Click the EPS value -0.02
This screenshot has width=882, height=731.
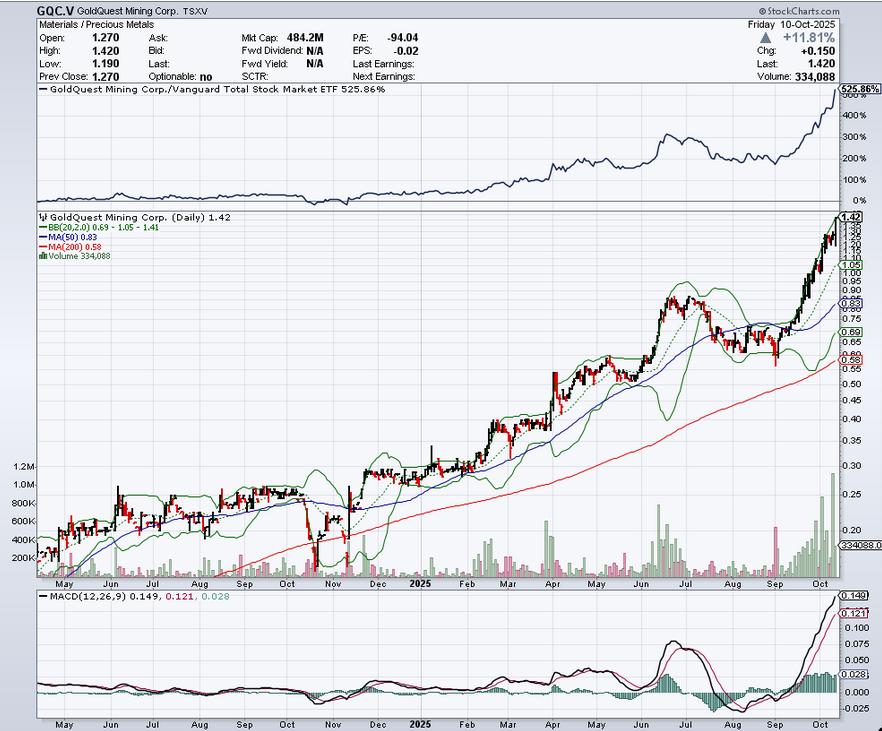tap(407, 51)
